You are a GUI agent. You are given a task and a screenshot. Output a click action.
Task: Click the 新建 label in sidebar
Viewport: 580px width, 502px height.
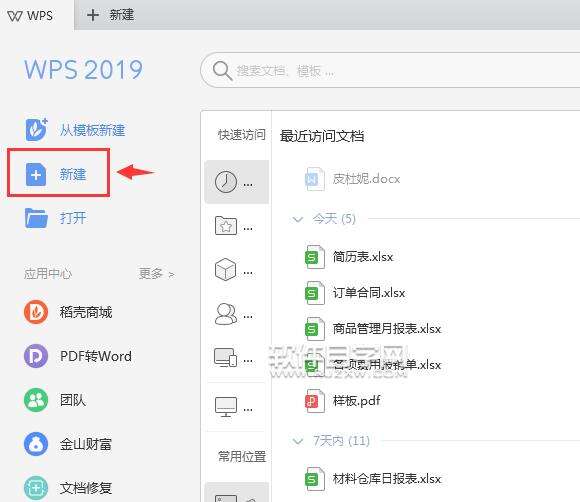coord(73,174)
